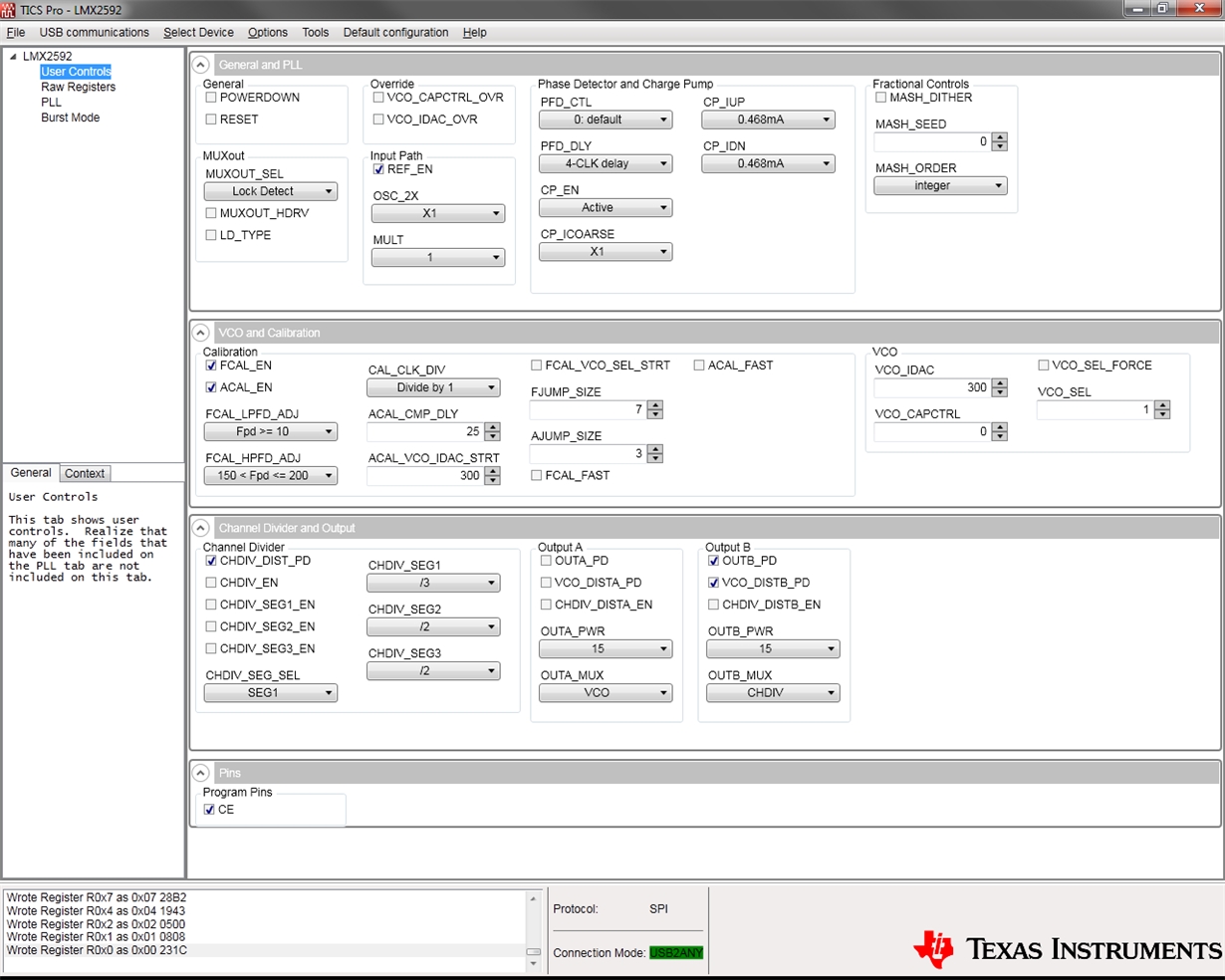Screen dimensions: 1225x980
Task: Enable VCO_CAPCTRL_OVR override
Action: click(378, 98)
